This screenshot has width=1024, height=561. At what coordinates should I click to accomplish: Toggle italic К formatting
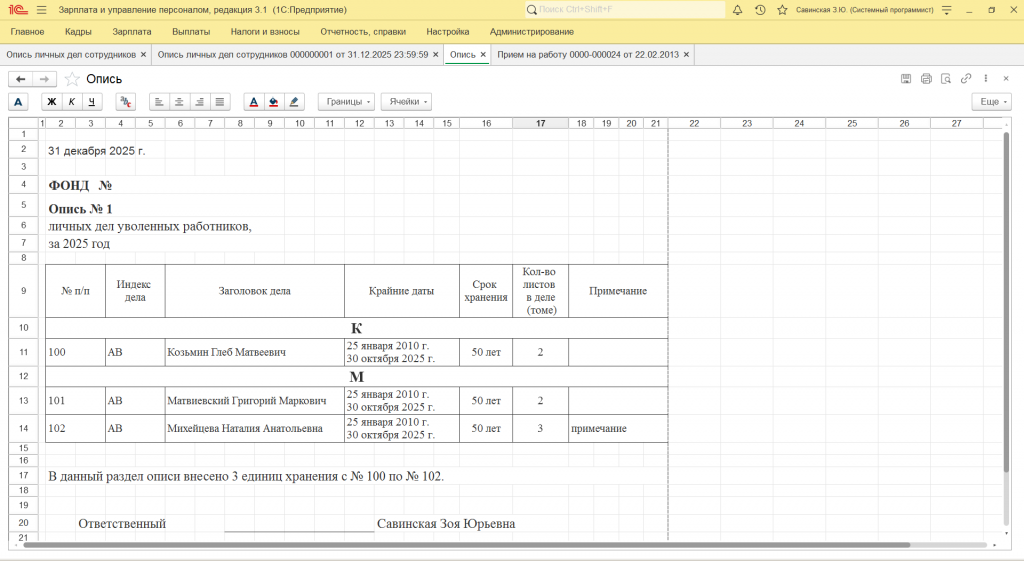[x=72, y=102]
